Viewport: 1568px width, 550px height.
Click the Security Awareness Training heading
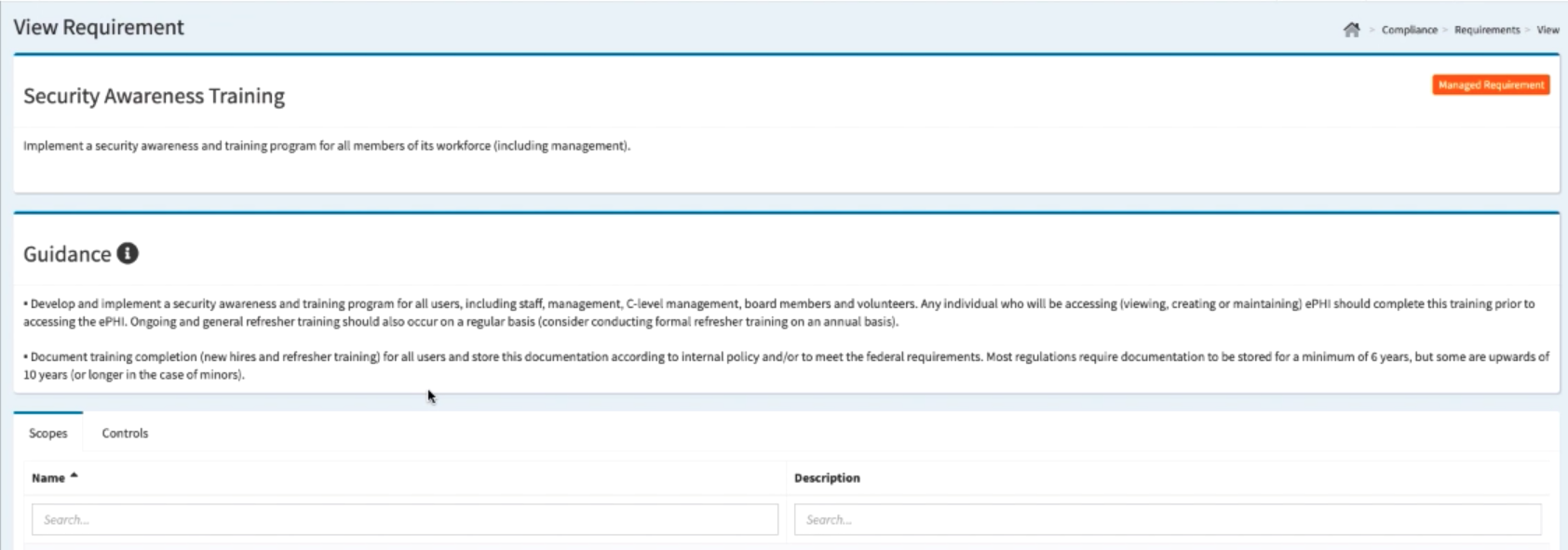tap(154, 96)
